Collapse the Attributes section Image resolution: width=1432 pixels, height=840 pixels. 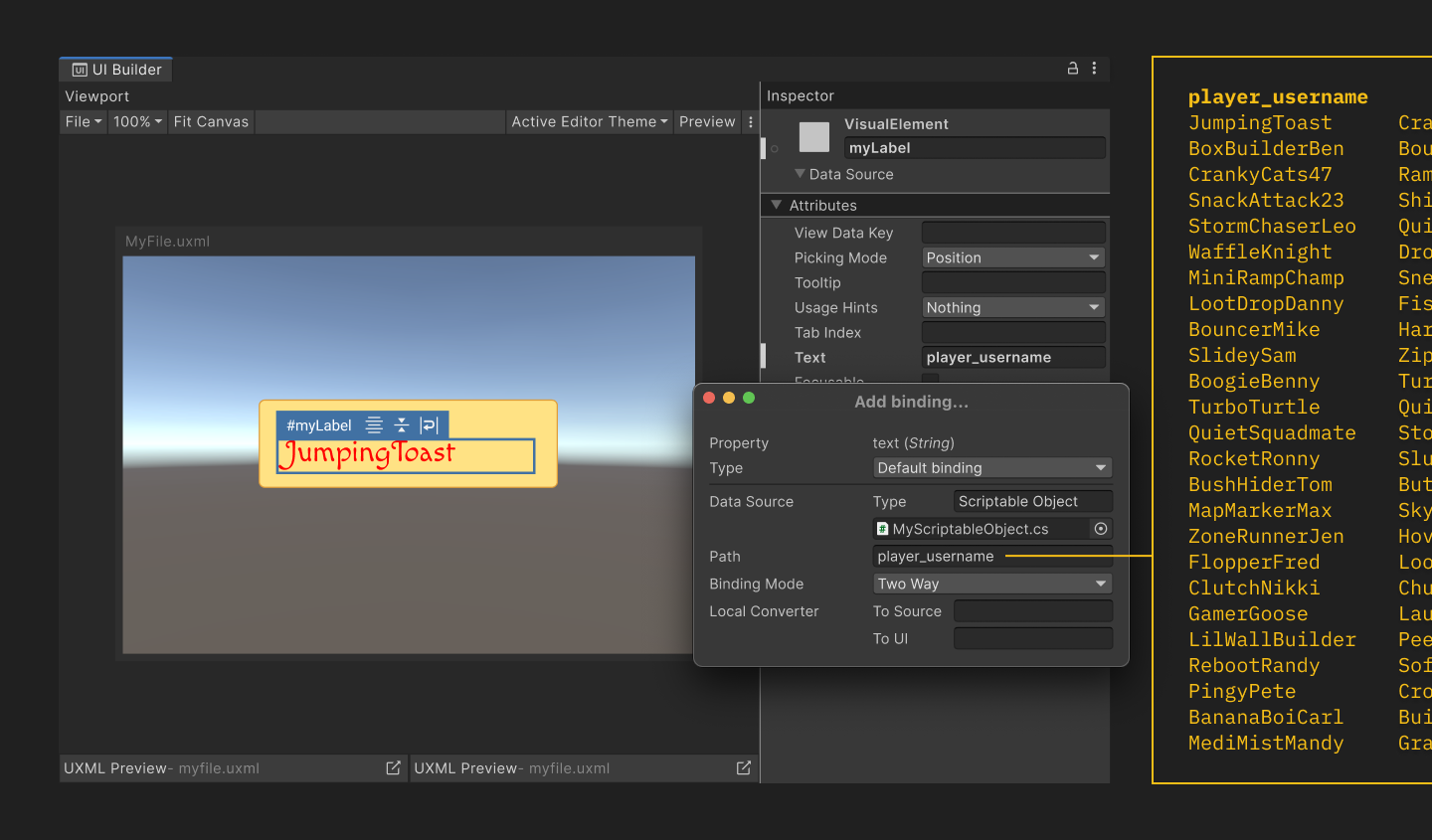point(777,205)
